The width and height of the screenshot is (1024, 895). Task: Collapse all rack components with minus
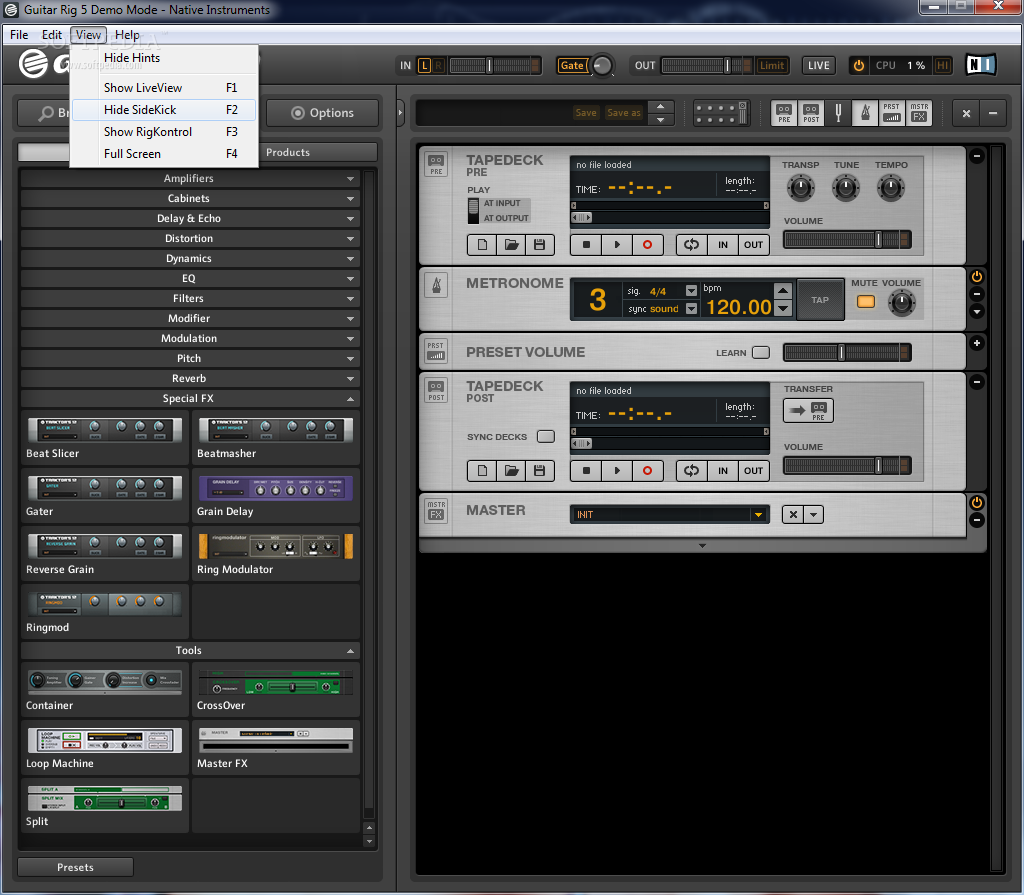tap(993, 113)
